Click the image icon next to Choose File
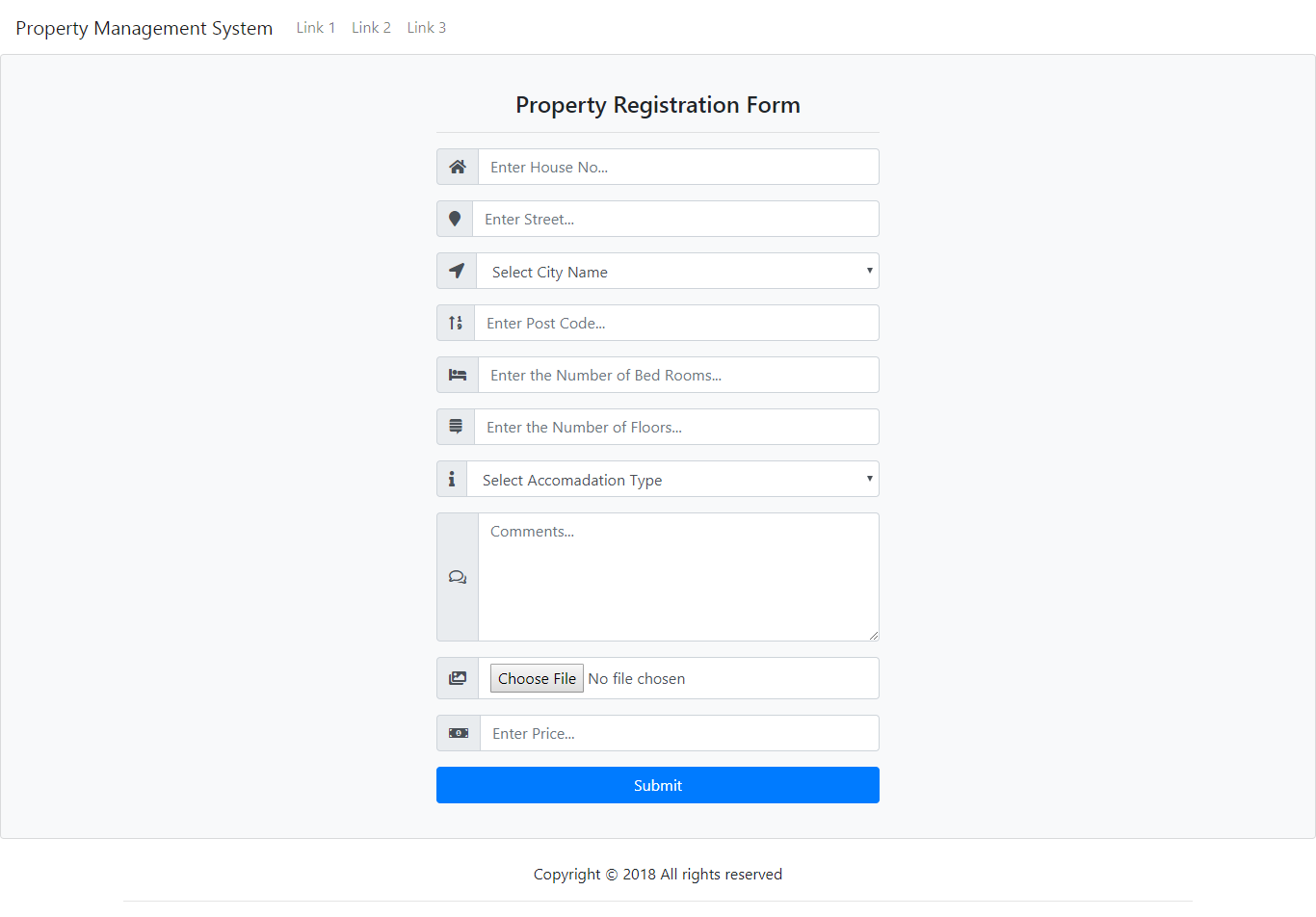Screen dimensions: 1316x917 [x=457, y=678]
